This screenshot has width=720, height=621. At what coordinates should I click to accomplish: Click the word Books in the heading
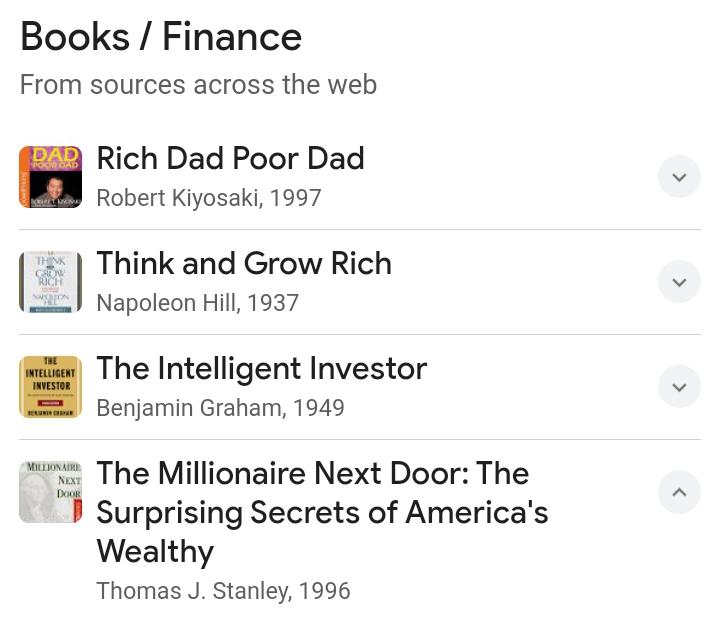(x=75, y=37)
